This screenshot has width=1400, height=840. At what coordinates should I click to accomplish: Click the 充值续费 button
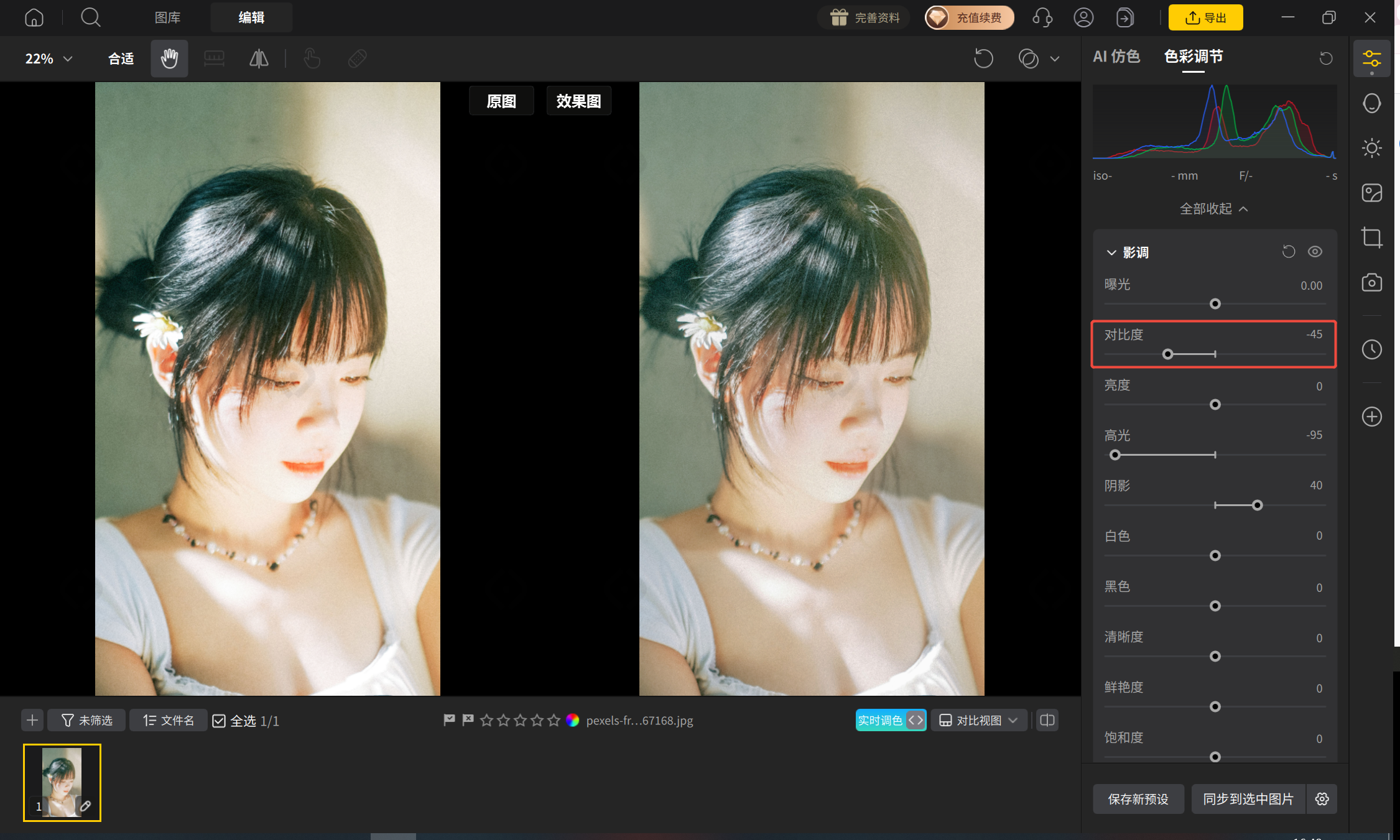coord(969,17)
